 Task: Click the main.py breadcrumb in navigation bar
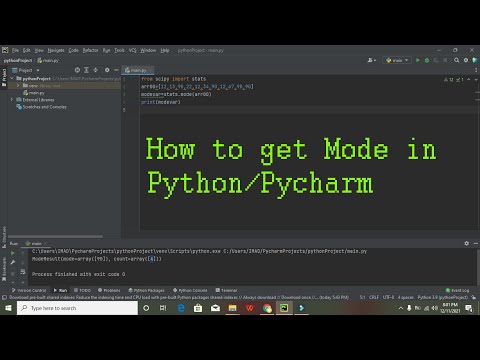click(x=48, y=60)
